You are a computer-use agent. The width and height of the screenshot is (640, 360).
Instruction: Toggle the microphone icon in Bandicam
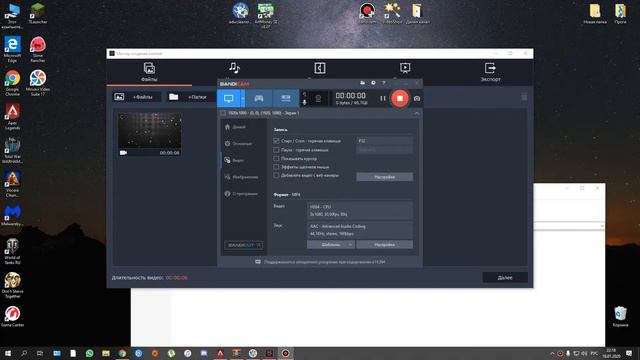(304, 102)
